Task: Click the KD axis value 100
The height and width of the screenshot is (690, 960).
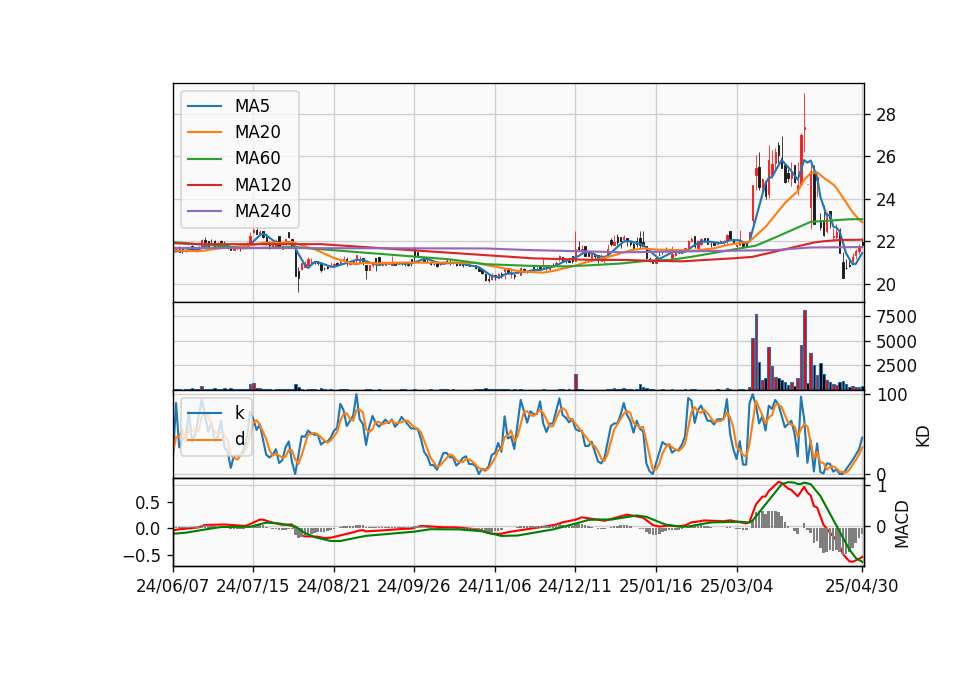Action: tap(891, 396)
